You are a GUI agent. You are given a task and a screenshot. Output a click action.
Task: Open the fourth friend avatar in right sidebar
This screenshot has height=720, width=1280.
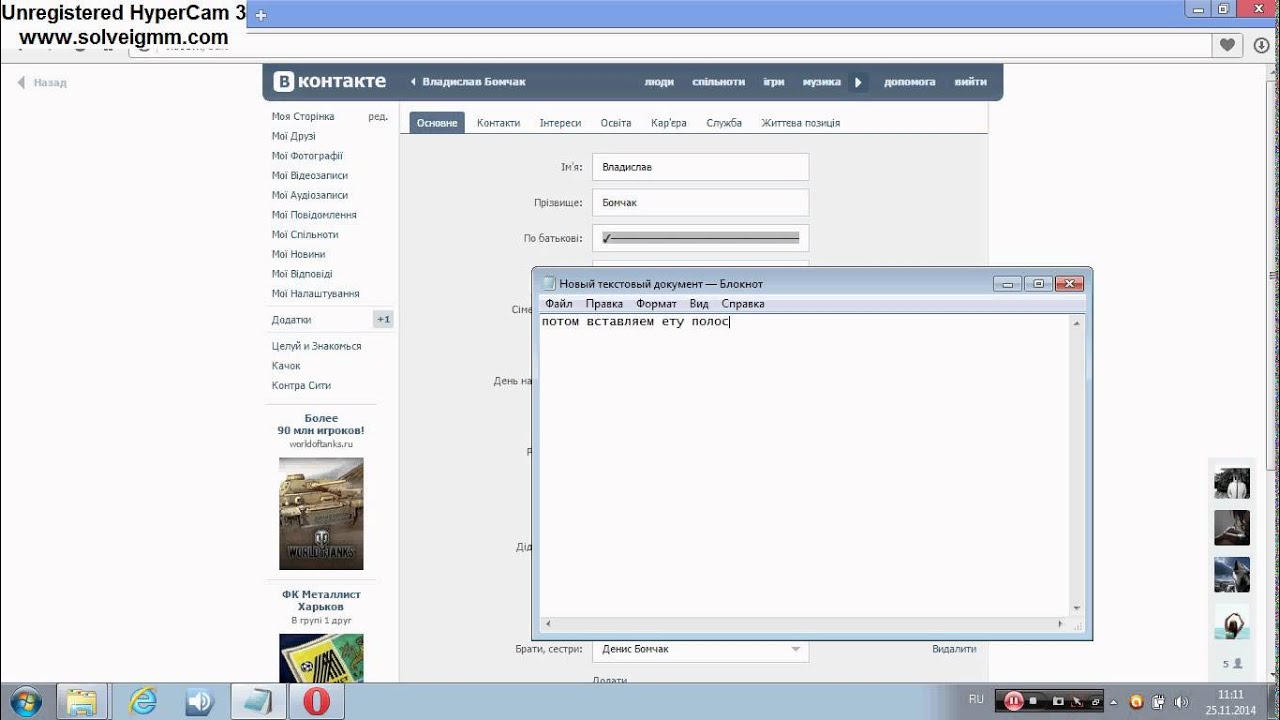tap(1232, 622)
